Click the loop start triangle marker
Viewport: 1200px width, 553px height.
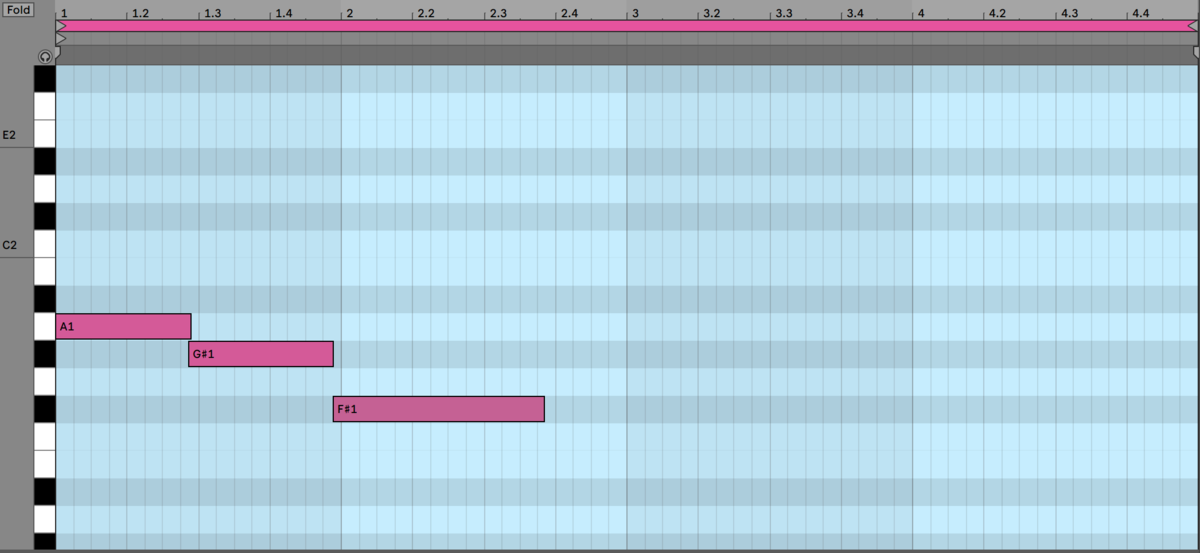pos(61,26)
